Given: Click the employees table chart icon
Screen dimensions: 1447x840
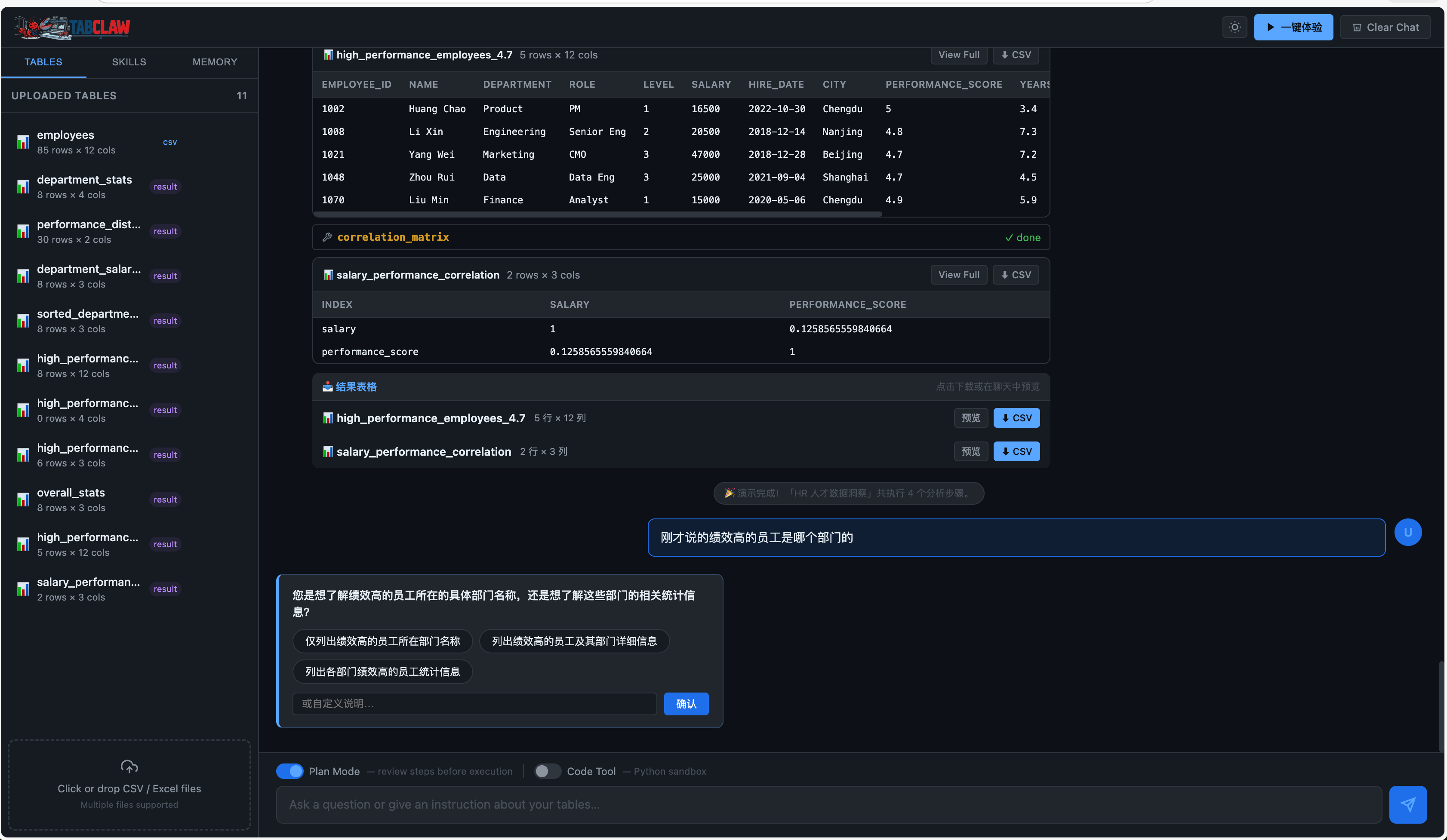Looking at the screenshot, I should (x=23, y=142).
